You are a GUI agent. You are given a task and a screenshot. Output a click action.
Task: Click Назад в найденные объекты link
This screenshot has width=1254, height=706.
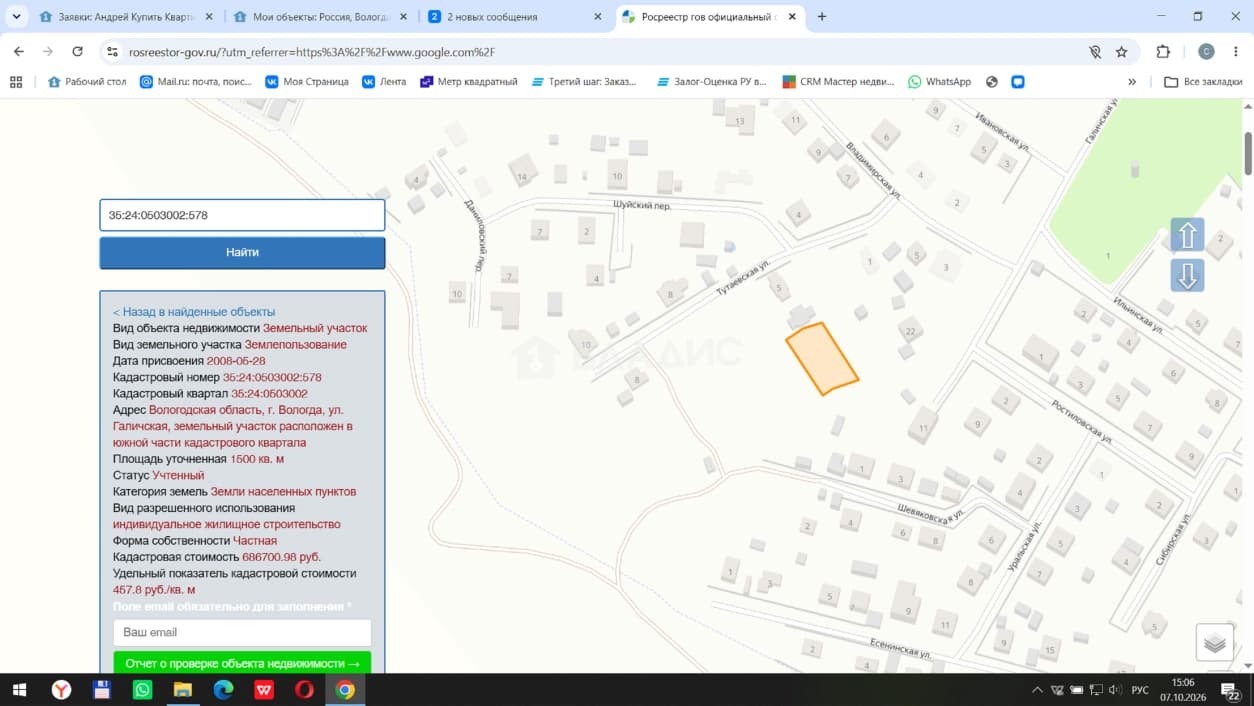coord(194,312)
